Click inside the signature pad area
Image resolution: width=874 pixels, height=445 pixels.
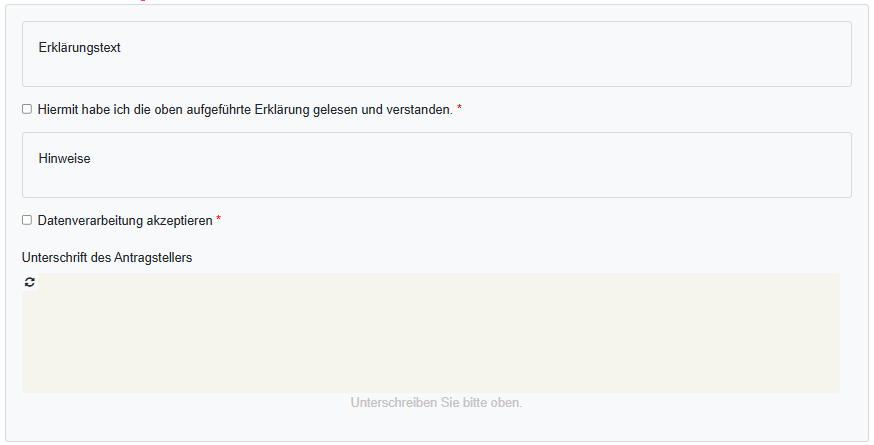tap(430, 333)
